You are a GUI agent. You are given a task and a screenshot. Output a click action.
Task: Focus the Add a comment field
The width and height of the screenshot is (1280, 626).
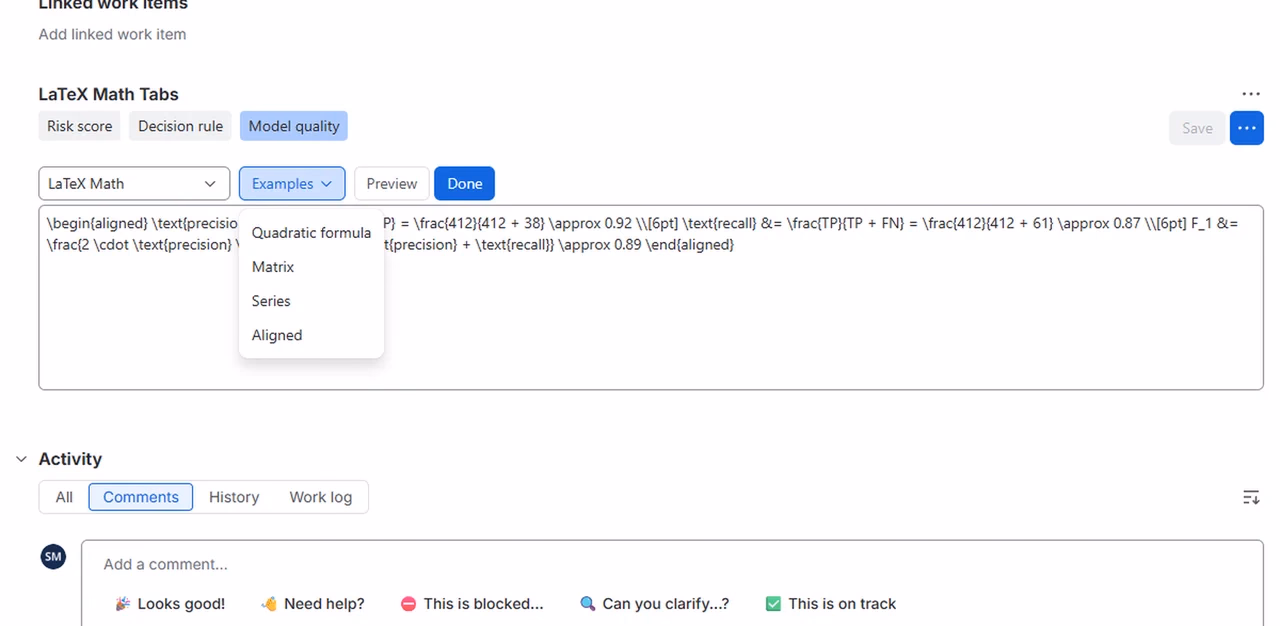click(672, 565)
